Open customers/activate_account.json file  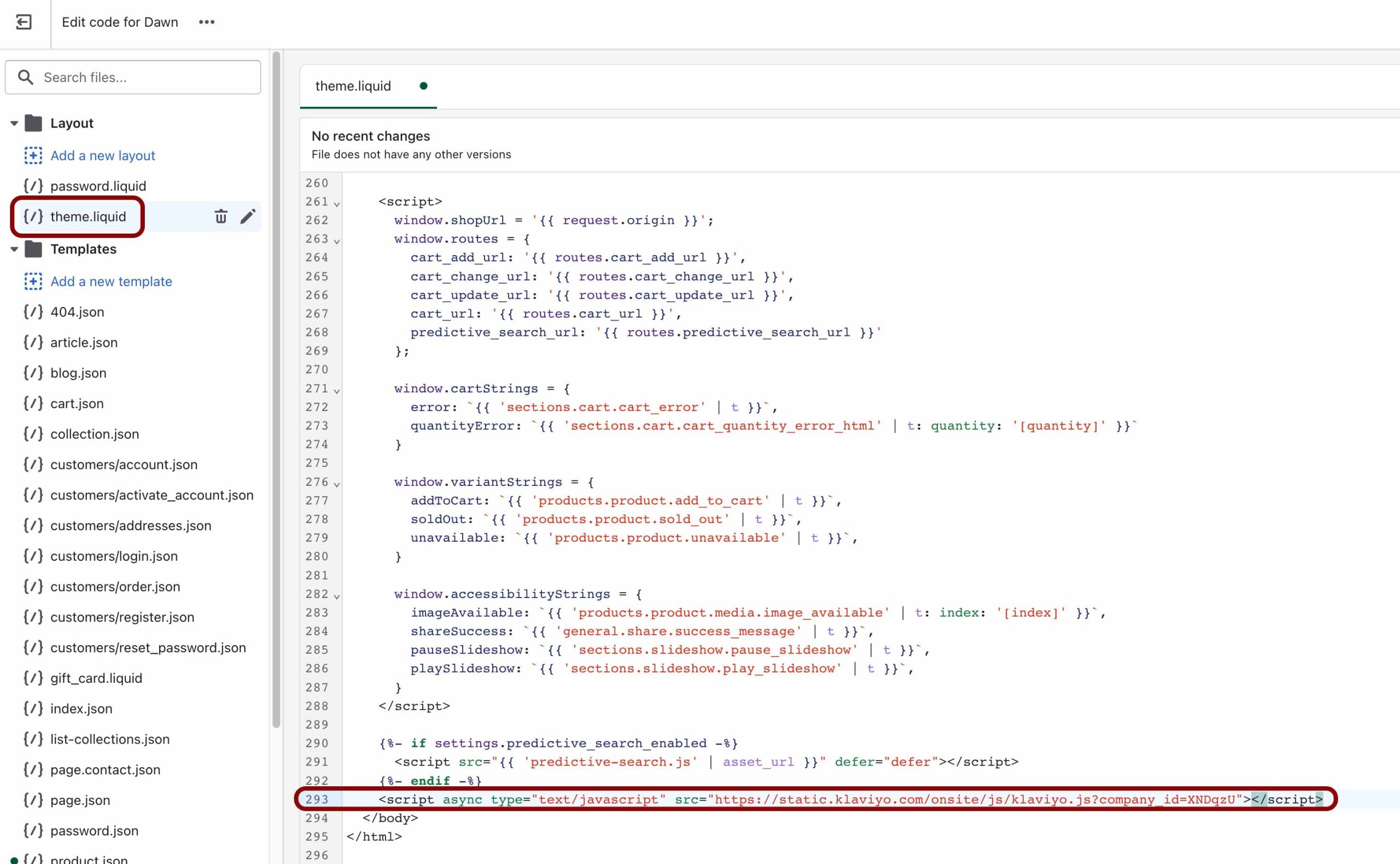click(x=152, y=495)
